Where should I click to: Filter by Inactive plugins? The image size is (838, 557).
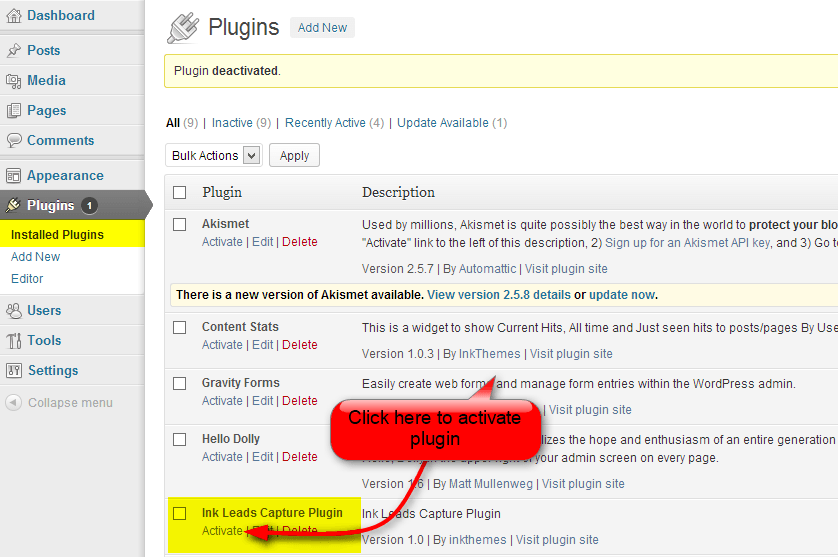coord(232,123)
